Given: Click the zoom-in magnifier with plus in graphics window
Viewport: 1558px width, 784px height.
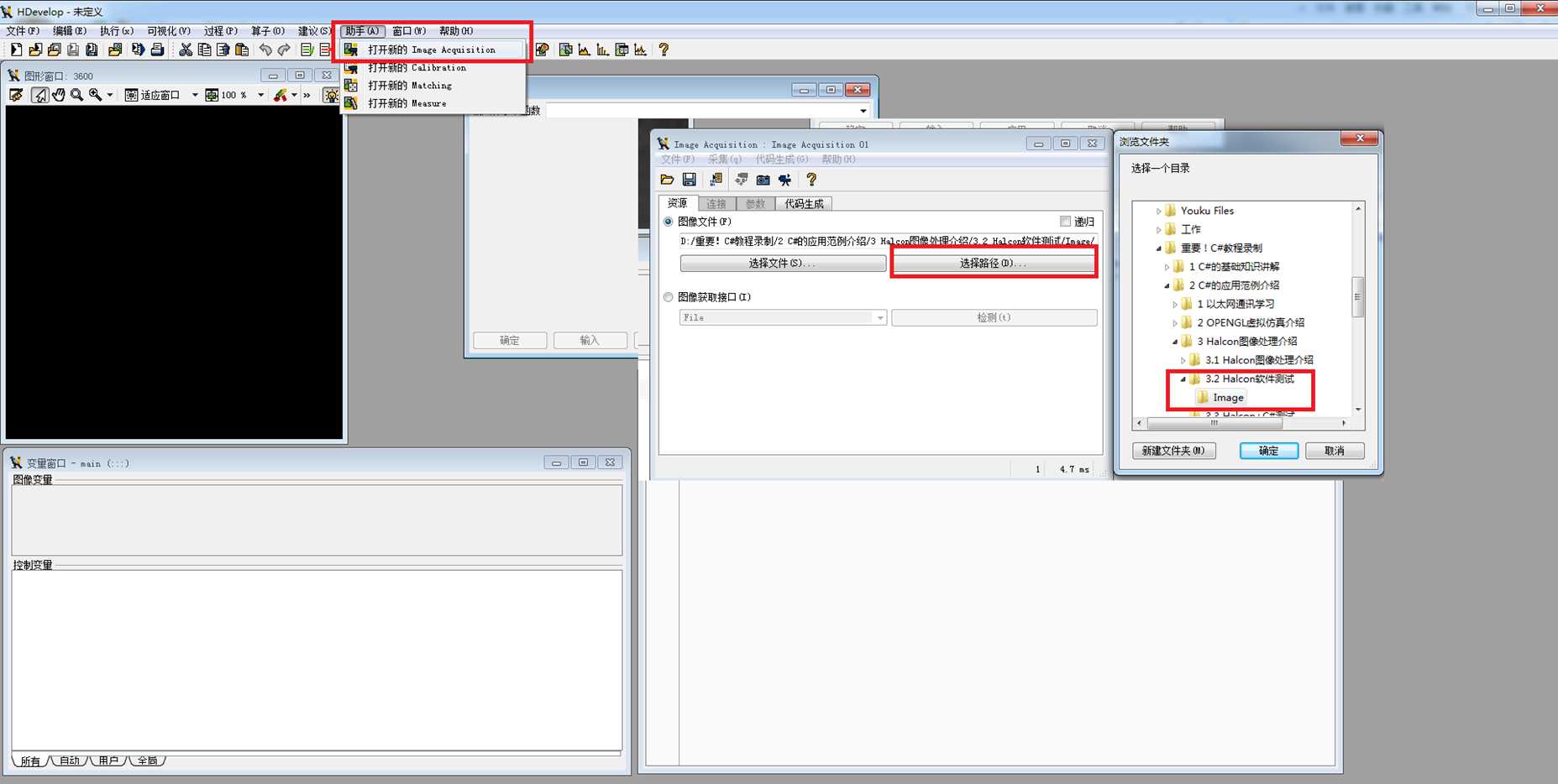Looking at the screenshot, I should point(95,95).
